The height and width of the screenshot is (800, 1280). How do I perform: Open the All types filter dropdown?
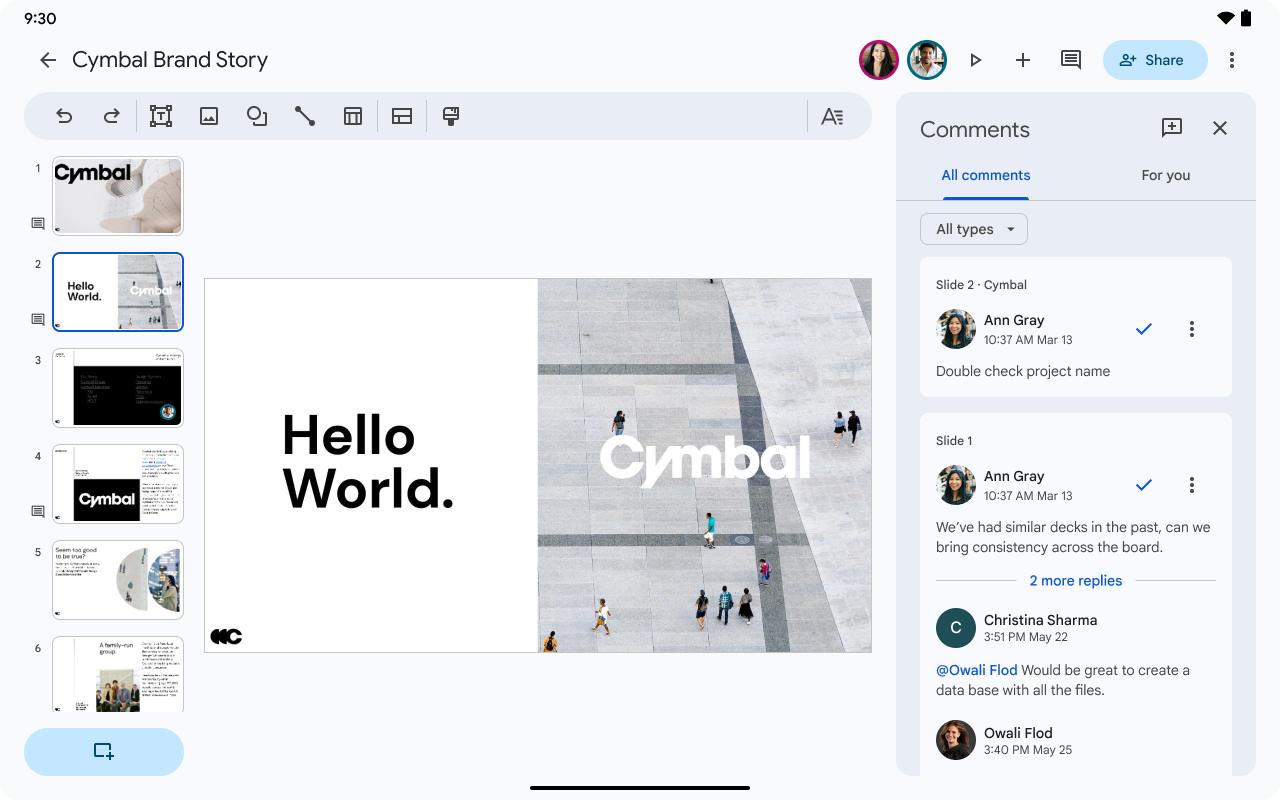[x=974, y=229]
